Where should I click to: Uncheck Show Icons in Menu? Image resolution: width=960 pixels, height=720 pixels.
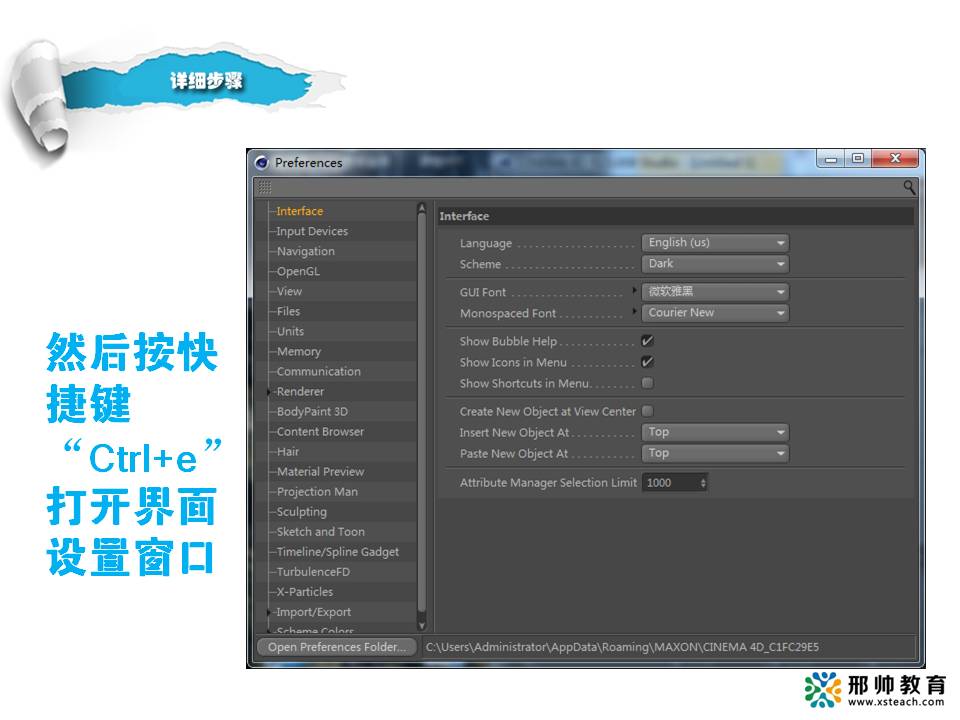[647, 362]
